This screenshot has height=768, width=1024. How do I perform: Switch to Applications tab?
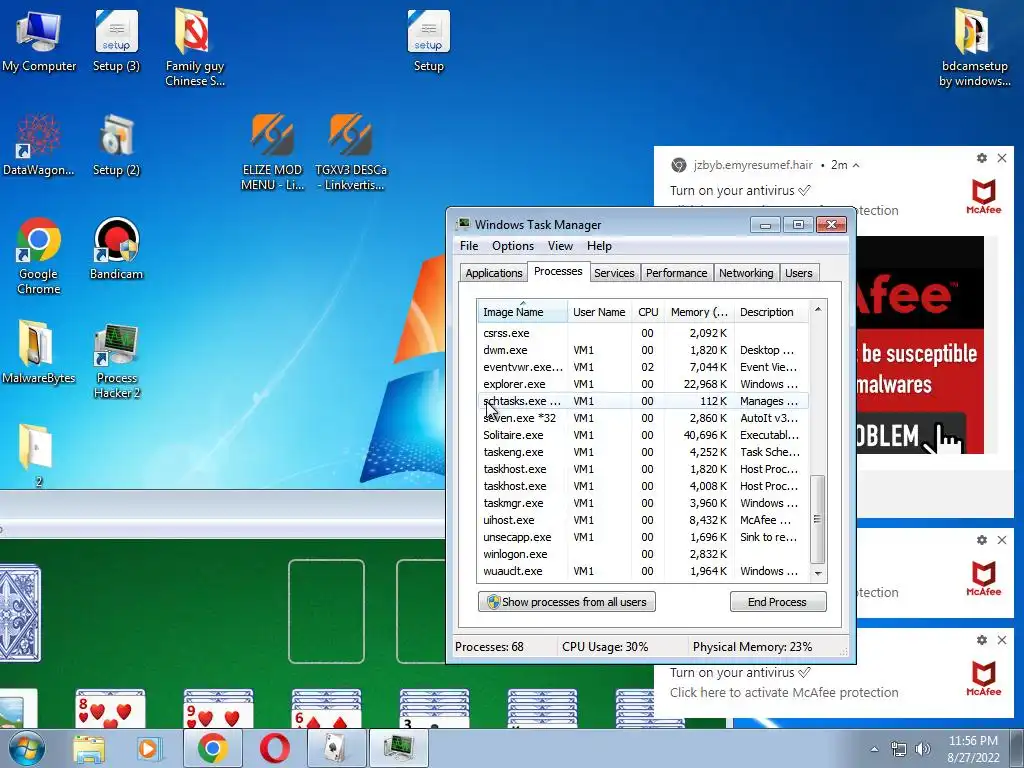494,273
